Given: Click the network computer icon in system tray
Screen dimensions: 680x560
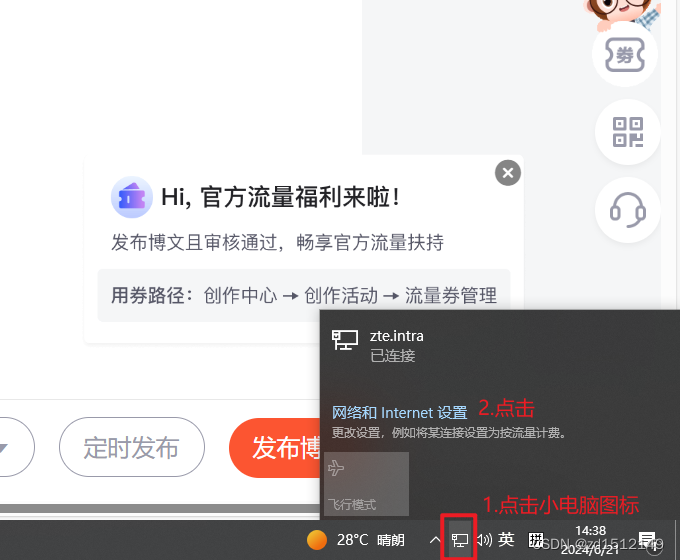Looking at the screenshot, I should pyautogui.click(x=459, y=540).
